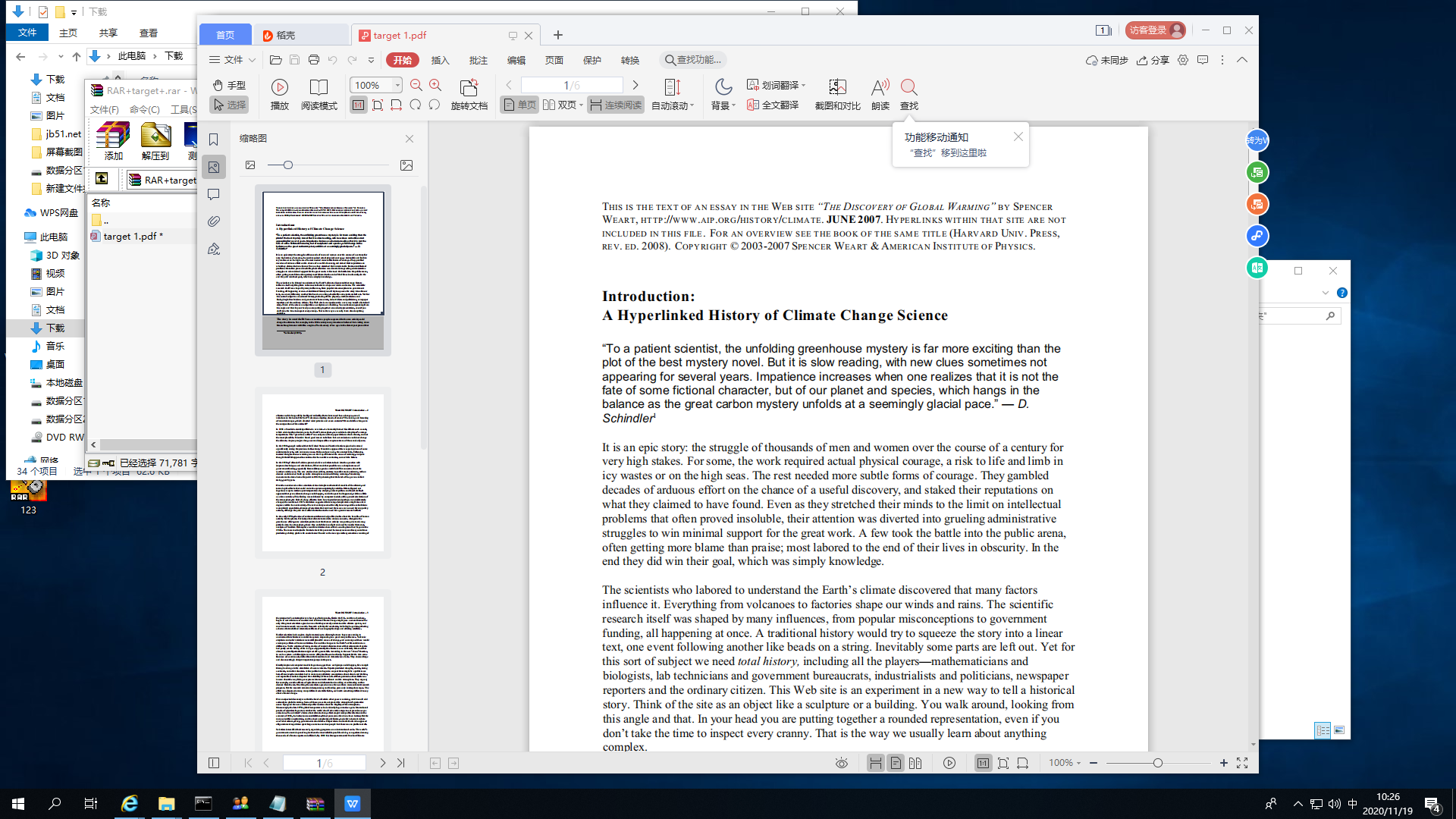
Task: Open the bookmark sidebar panel icon
Action: pyautogui.click(x=214, y=140)
